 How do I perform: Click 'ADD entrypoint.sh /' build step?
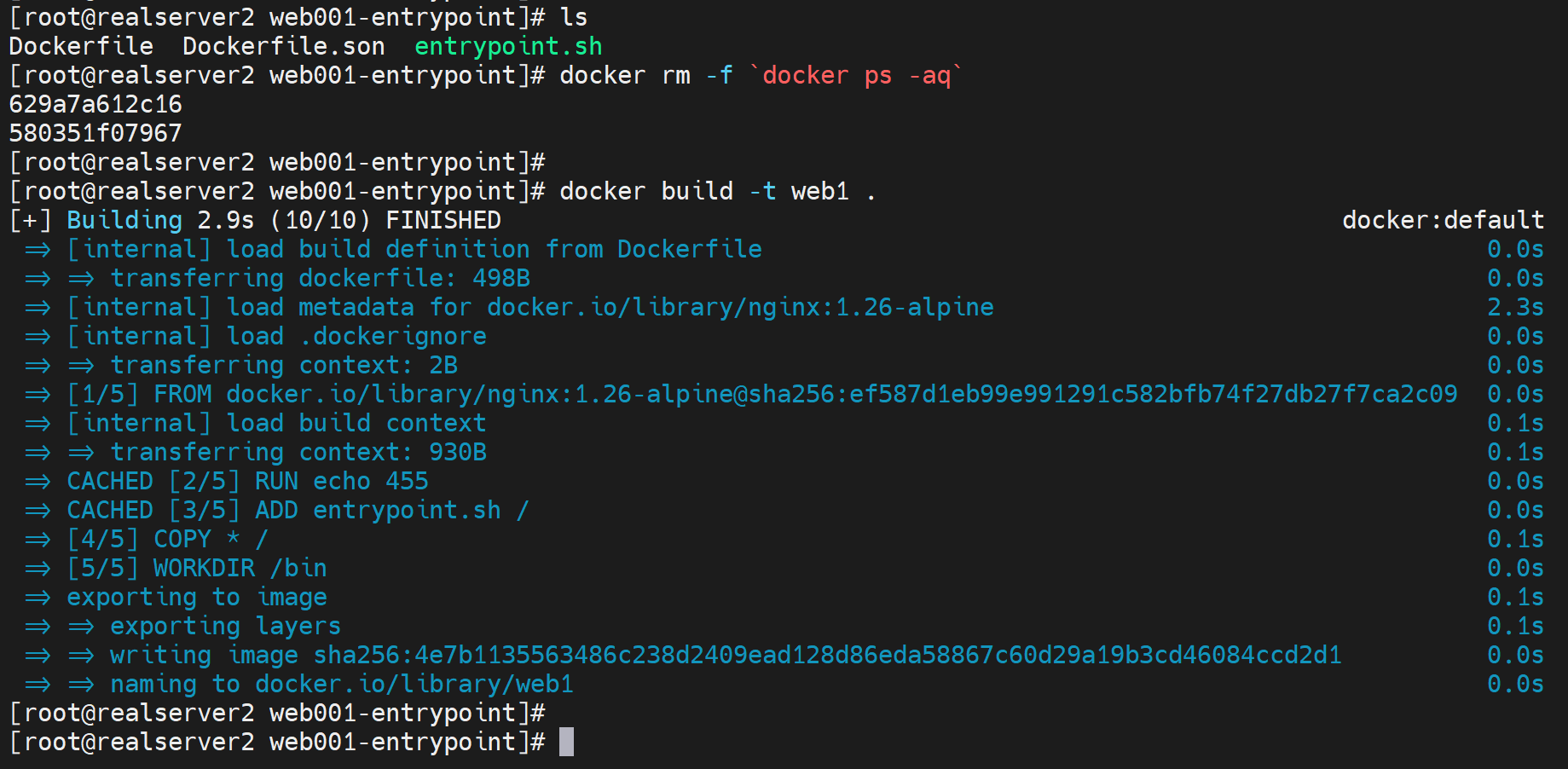391,510
